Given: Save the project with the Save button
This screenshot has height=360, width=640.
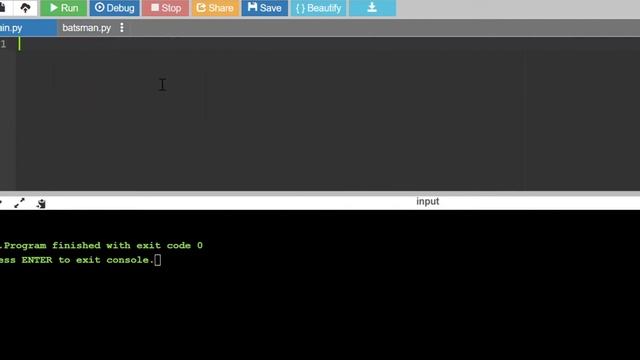Looking at the screenshot, I should click(x=264, y=8).
